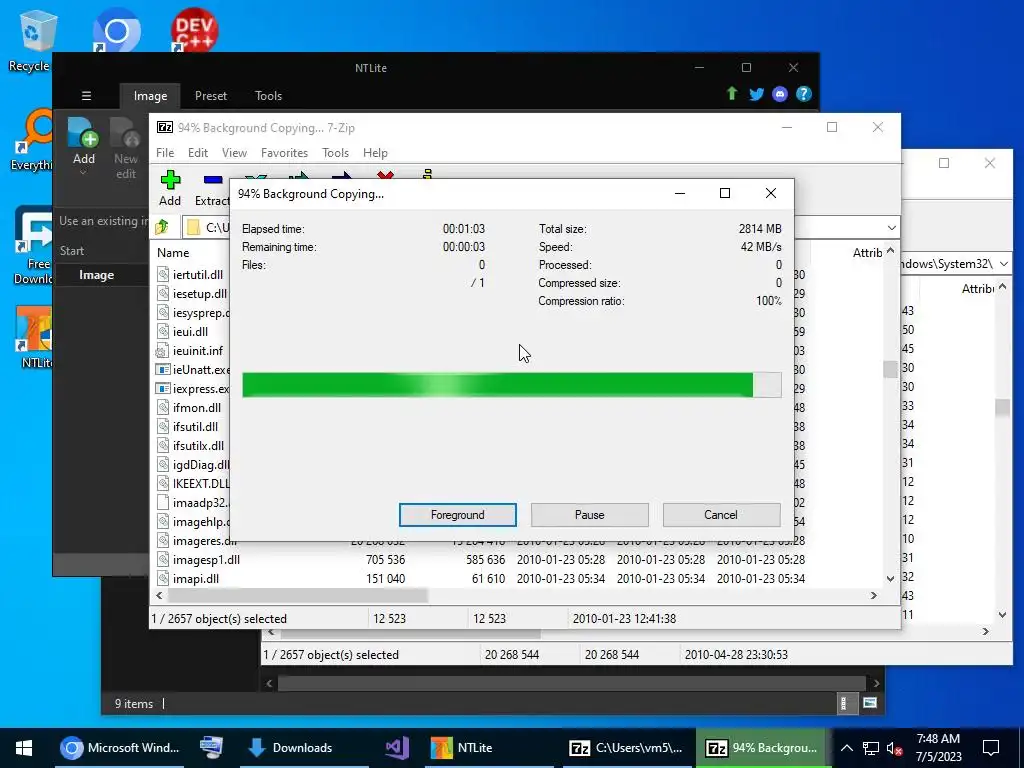The width and height of the screenshot is (1024, 768).
Task: Click the 7-Zip horizontal scroll-right arrow
Action: point(874,596)
